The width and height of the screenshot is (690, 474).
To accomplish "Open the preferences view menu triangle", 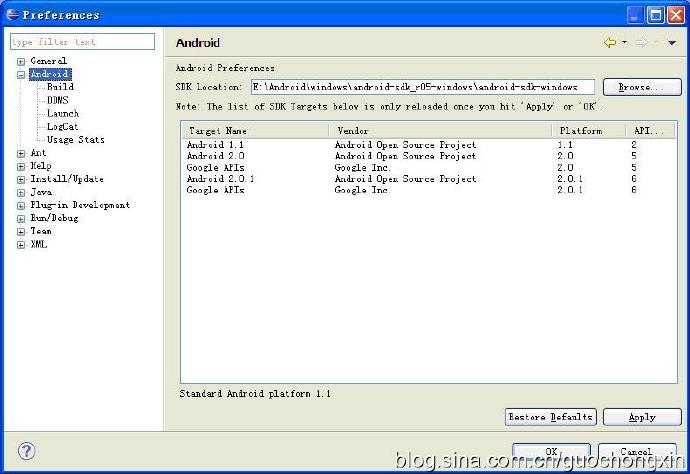I will pyautogui.click(x=672, y=43).
